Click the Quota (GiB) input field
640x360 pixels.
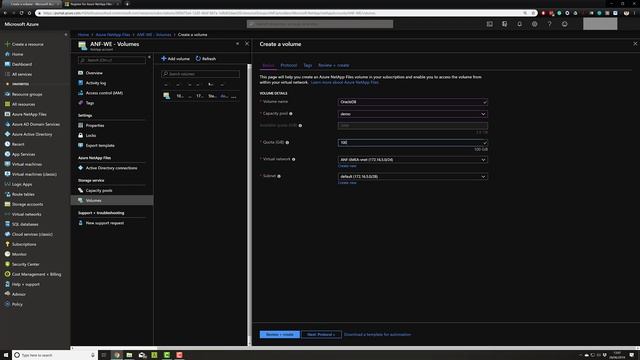coord(413,142)
